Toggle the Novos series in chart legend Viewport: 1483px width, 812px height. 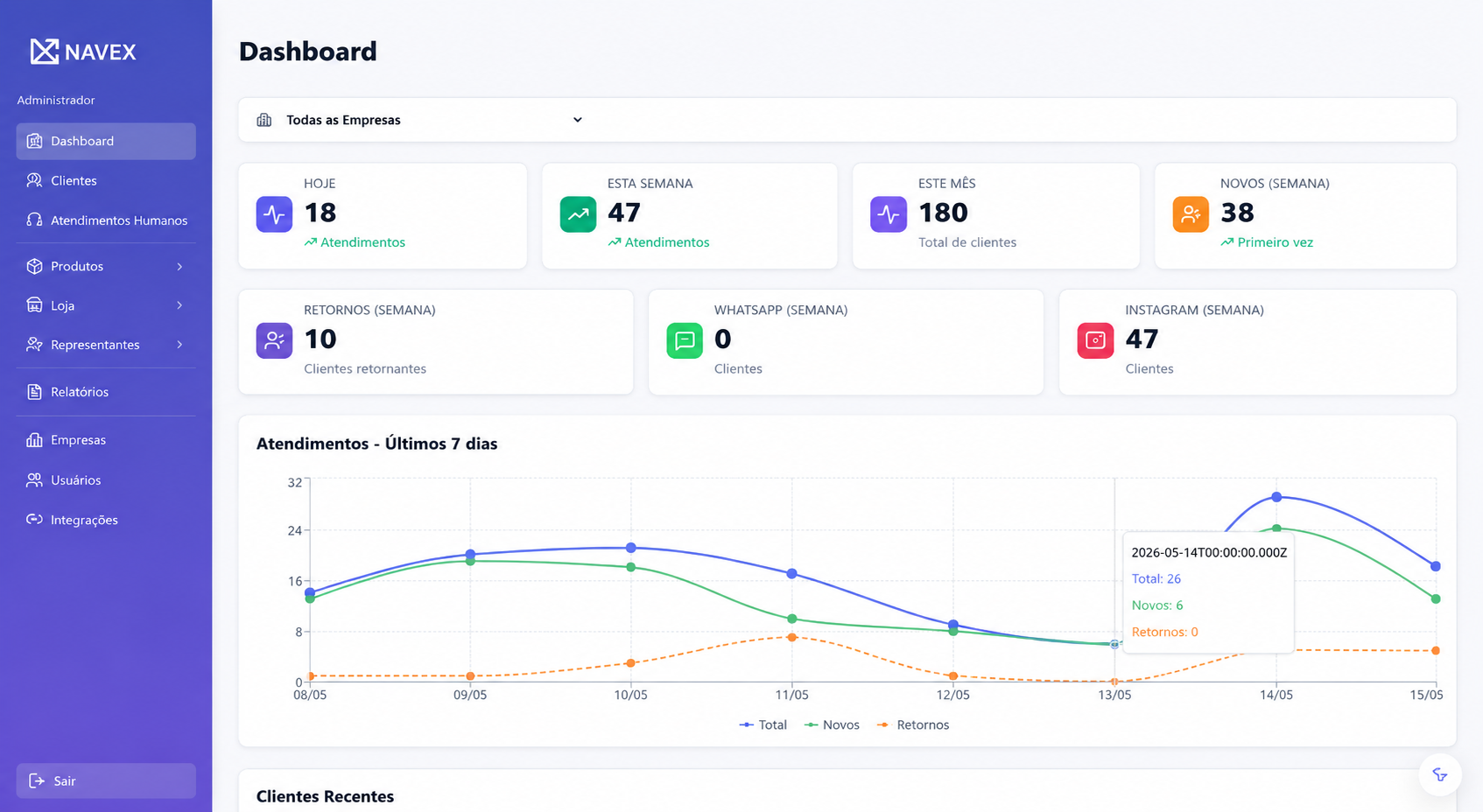pyautogui.click(x=832, y=724)
